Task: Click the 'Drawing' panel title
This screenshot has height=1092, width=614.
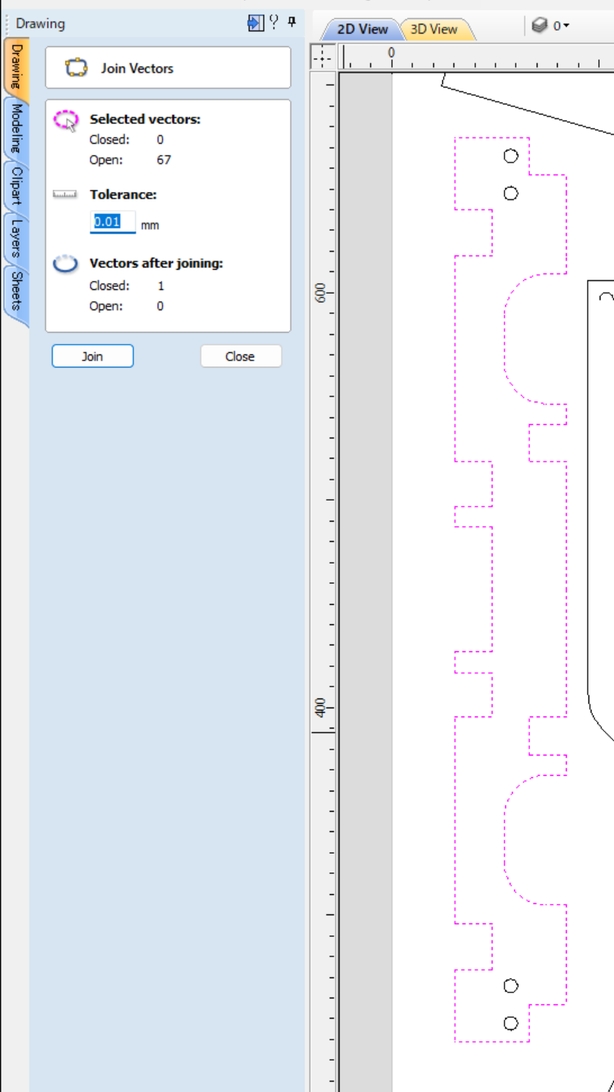Action: [x=40, y=23]
